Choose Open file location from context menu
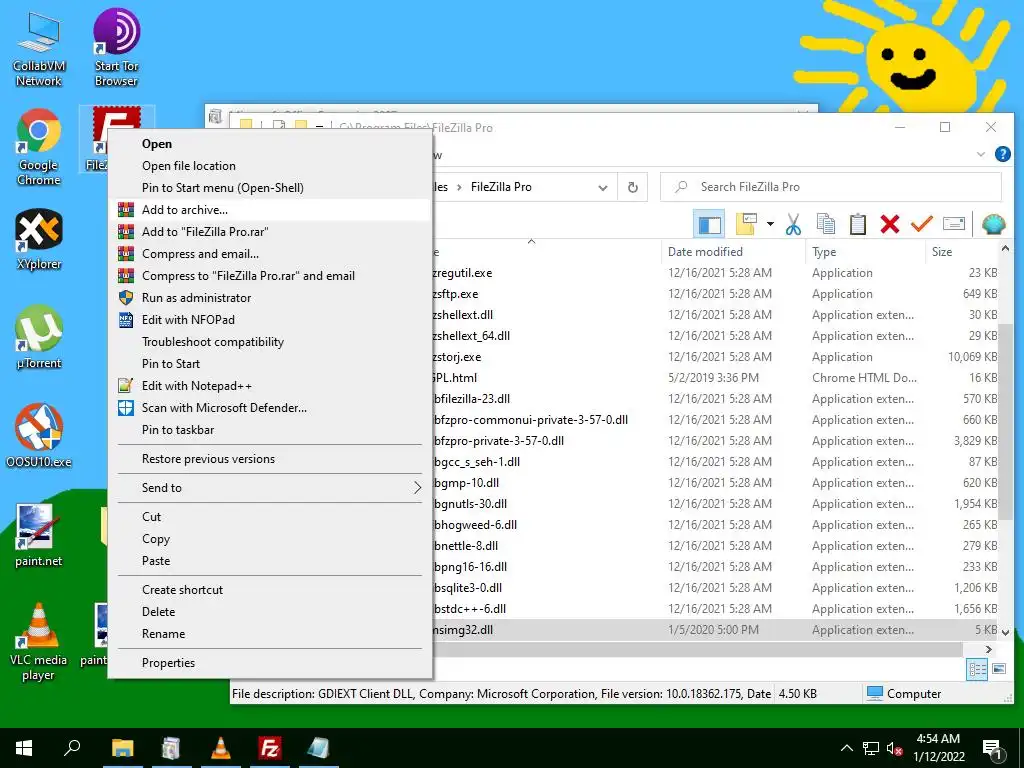This screenshot has width=1024, height=768. [x=270, y=166]
